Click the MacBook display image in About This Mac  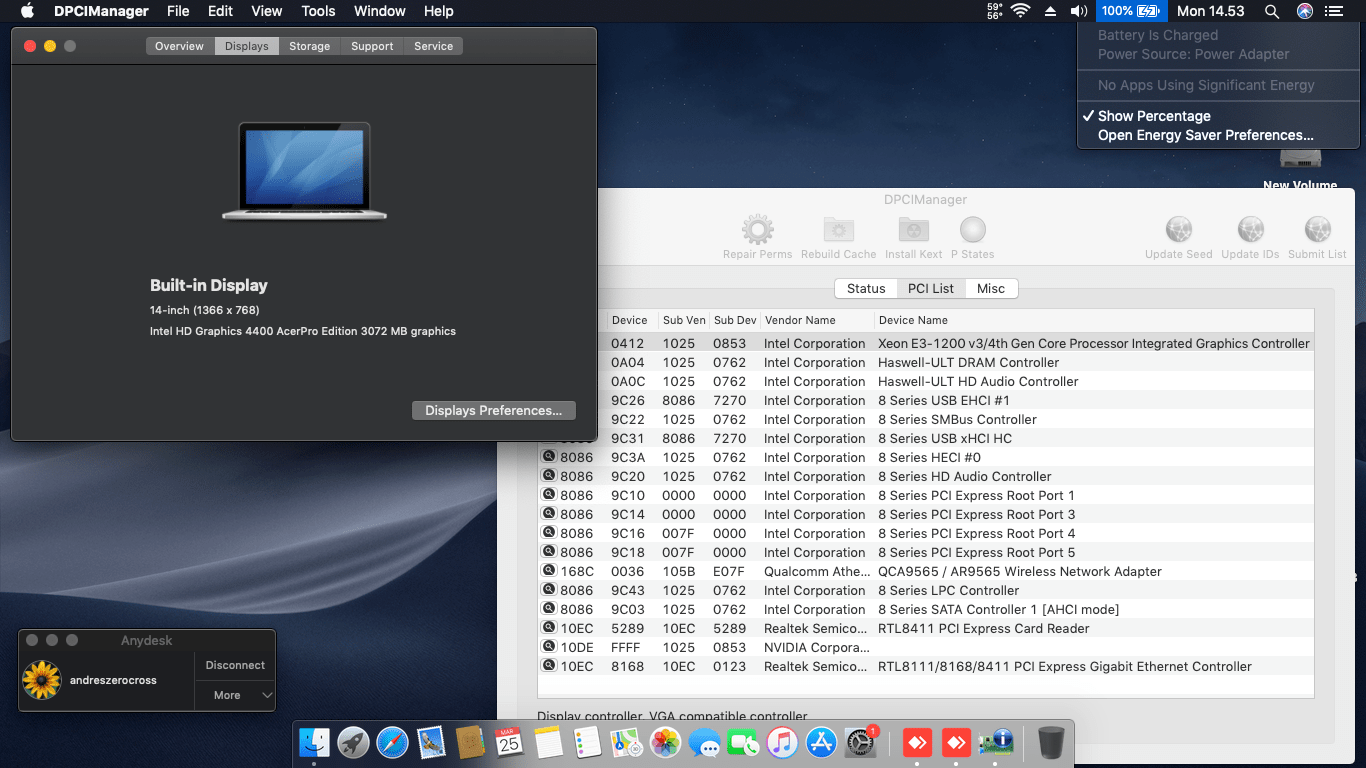pyautogui.click(x=304, y=170)
